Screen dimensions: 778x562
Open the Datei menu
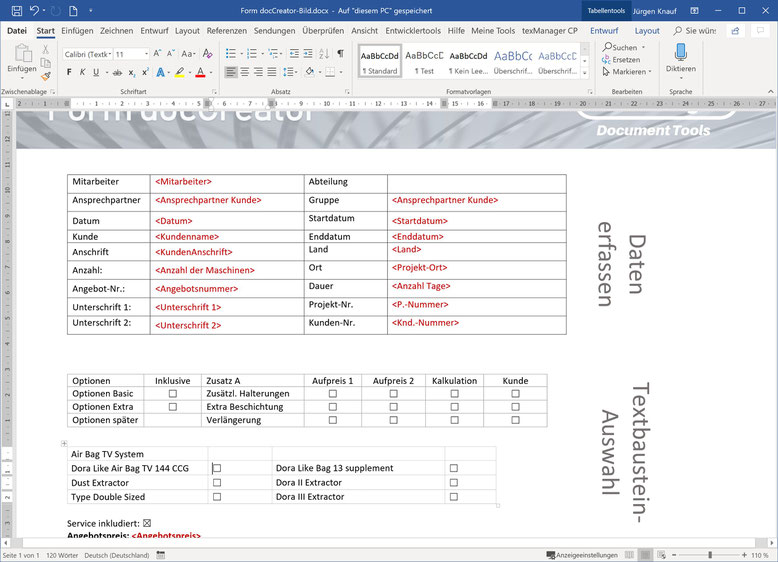17,31
